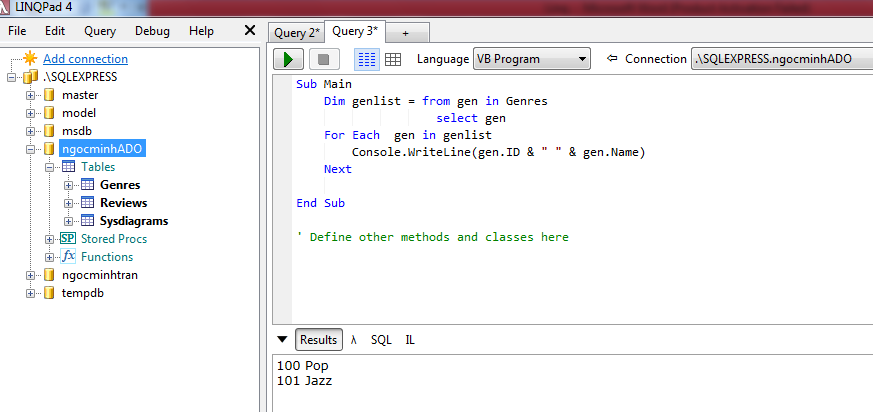
Task: Collapse the .\SQLEXPRESS server node
Action: (12, 77)
